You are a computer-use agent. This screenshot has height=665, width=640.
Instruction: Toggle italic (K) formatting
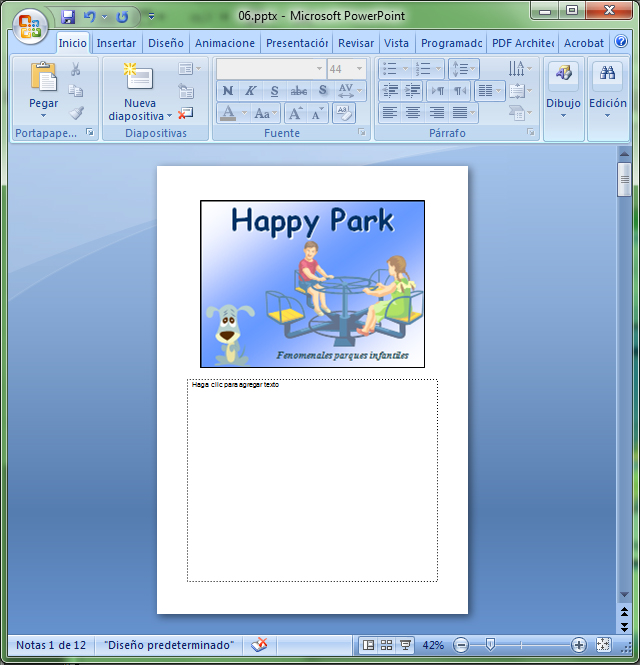click(x=250, y=91)
